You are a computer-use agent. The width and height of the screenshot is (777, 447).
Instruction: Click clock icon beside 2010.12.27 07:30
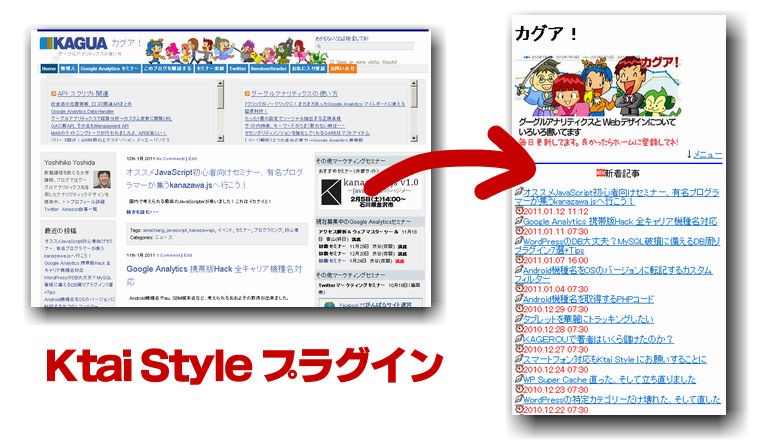pyautogui.click(x=519, y=349)
